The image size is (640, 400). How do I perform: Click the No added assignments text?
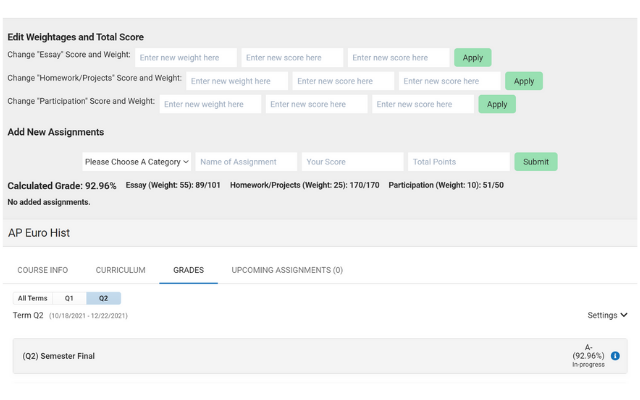[49, 202]
